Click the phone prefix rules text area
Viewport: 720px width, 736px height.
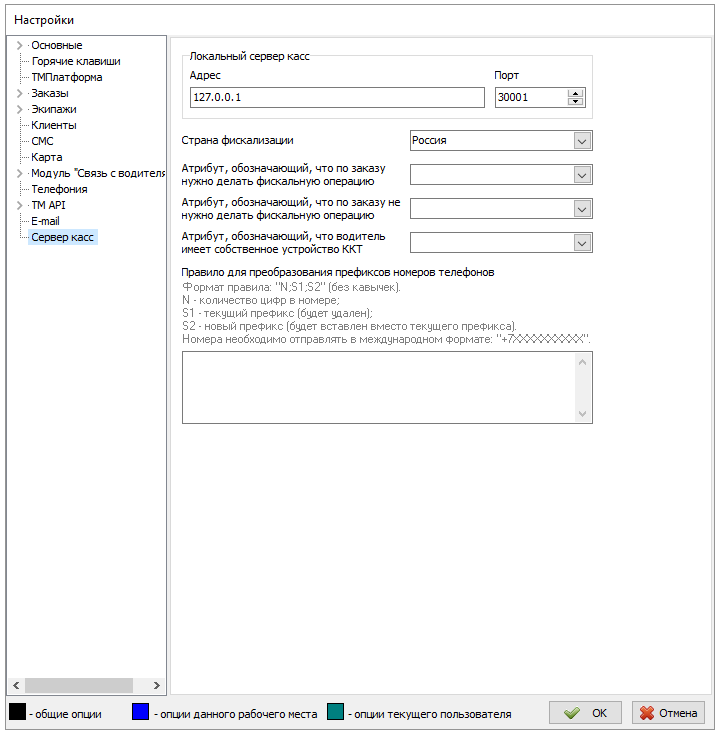(378, 387)
